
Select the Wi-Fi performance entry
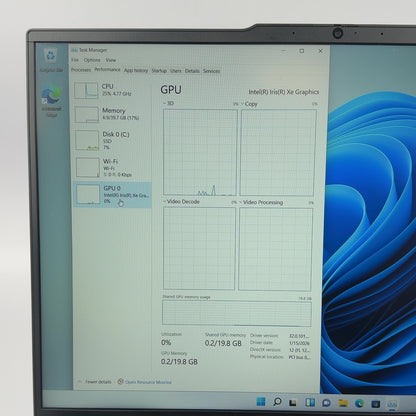click(x=112, y=168)
